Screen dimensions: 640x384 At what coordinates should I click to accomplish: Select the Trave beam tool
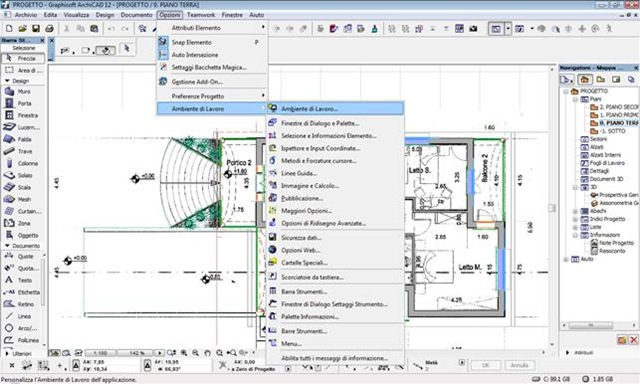[x=23, y=151]
